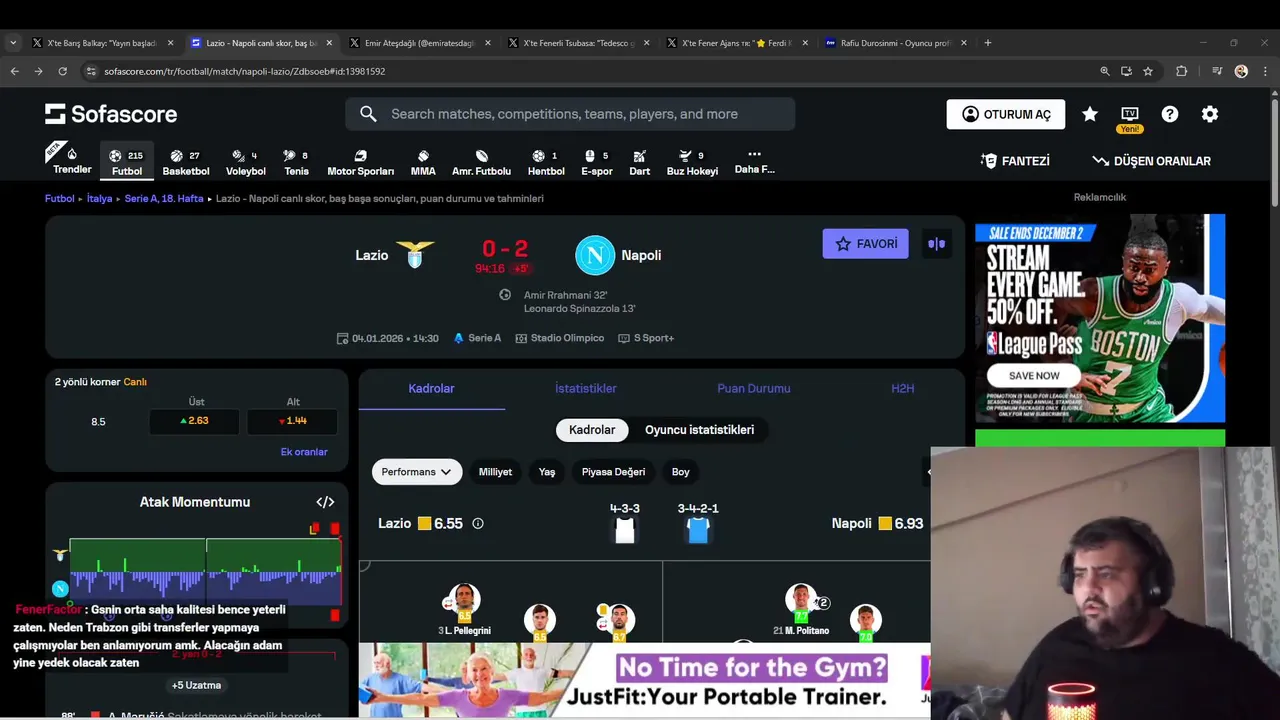Click Lazio 4-3-3 formation shirt
This screenshot has height=720, width=1280.
pyautogui.click(x=625, y=530)
